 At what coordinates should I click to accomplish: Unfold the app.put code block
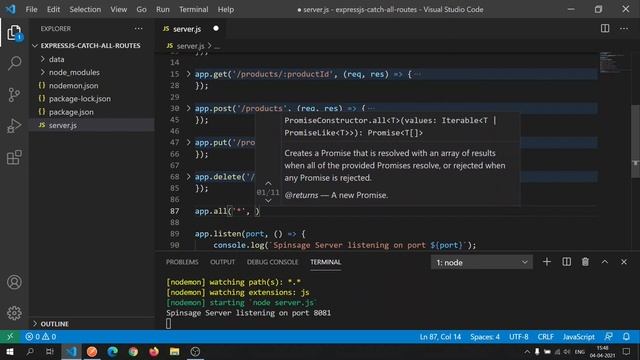coord(189,142)
